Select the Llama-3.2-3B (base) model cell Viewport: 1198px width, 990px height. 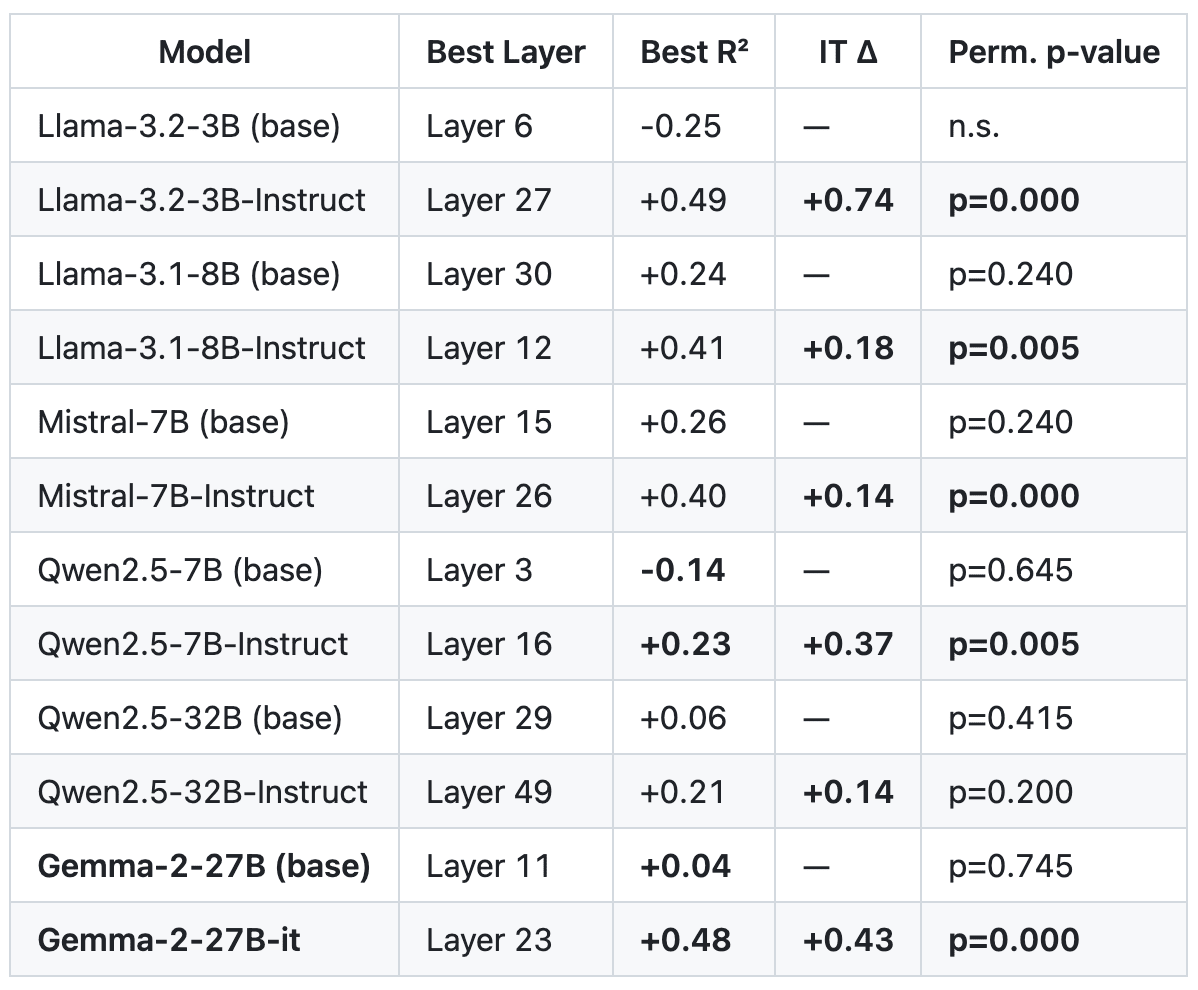pyautogui.click(x=189, y=126)
